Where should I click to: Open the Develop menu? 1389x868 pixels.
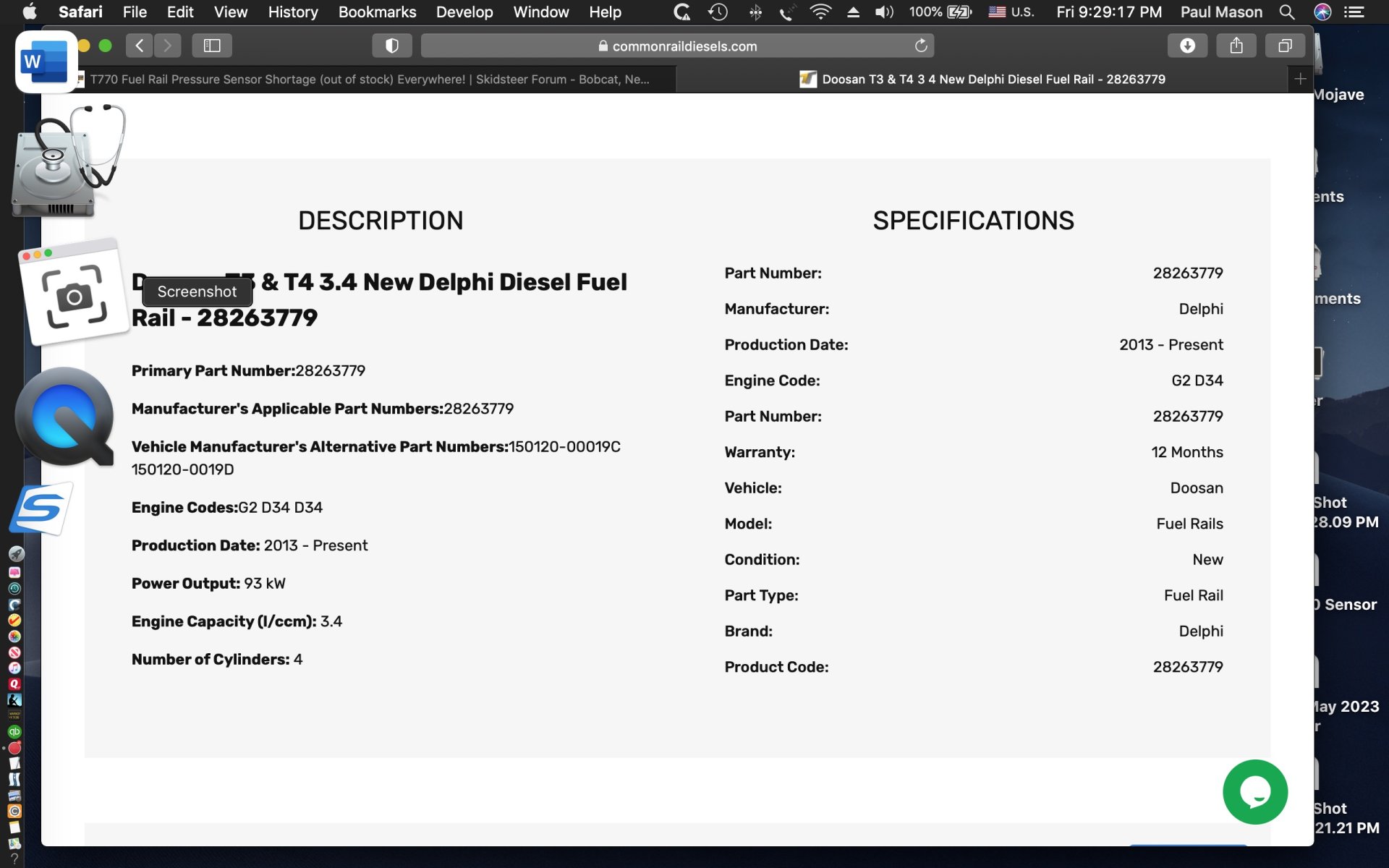click(x=464, y=12)
